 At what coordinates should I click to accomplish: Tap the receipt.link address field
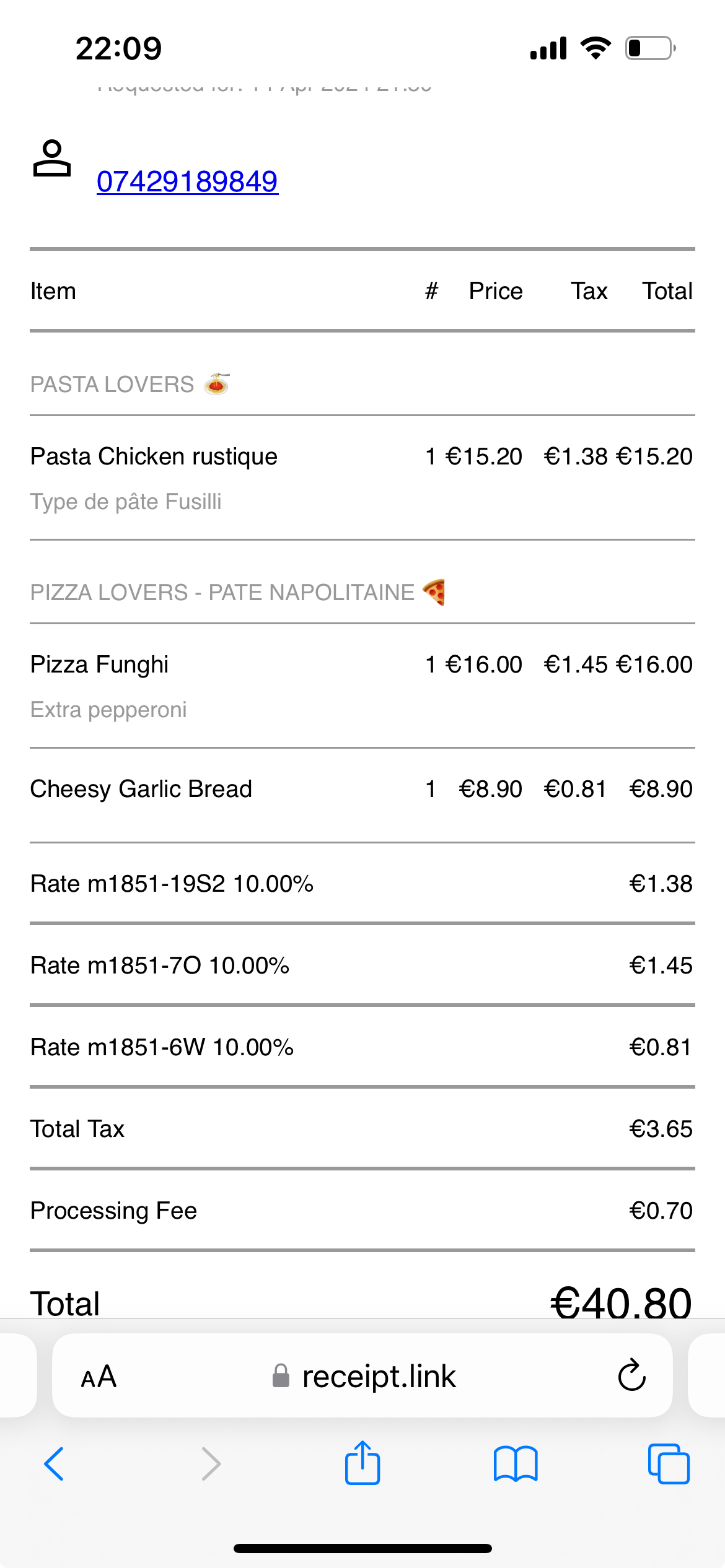[x=362, y=1375]
